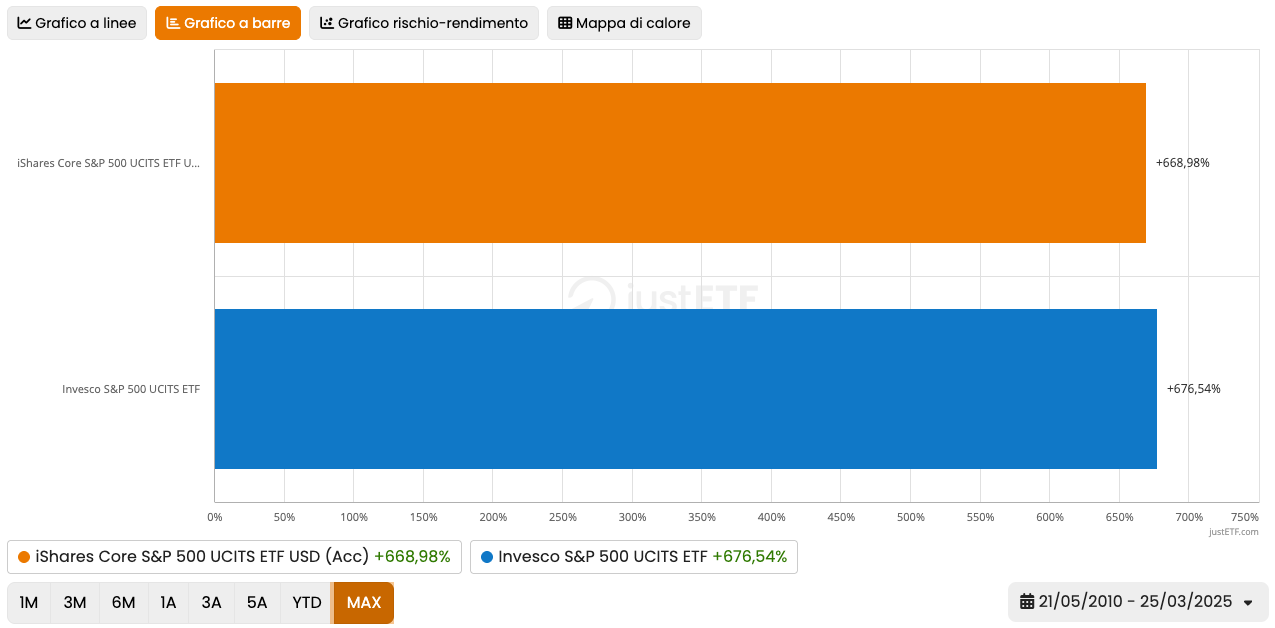Screen dimensions: 1275x628
Task: Click the heatmap grid icon on Mappa di calore
Action: click(x=566, y=22)
